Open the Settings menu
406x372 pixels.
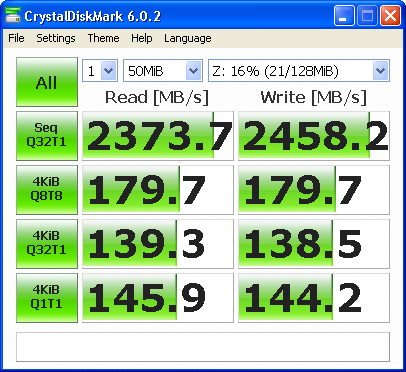(56, 38)
